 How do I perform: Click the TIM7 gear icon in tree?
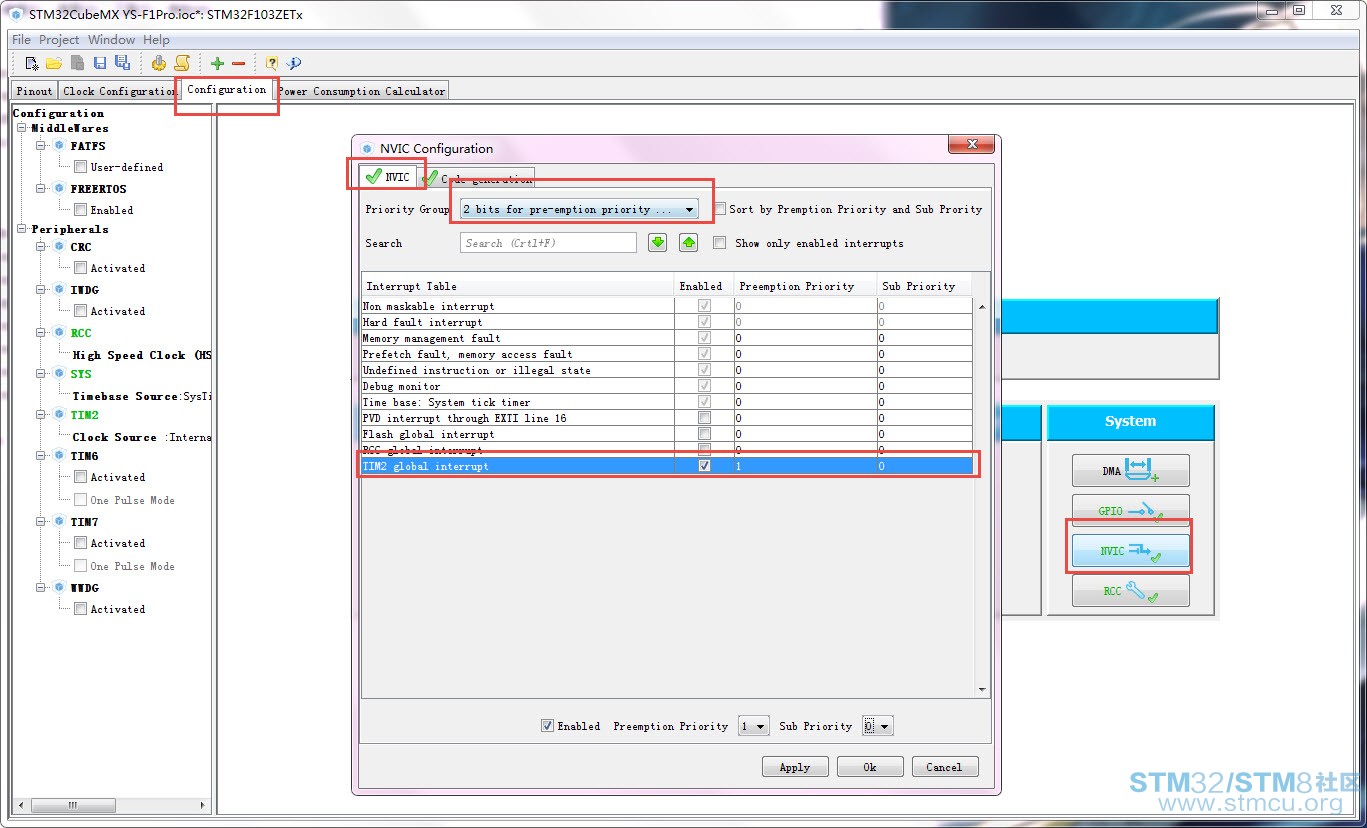59,521
